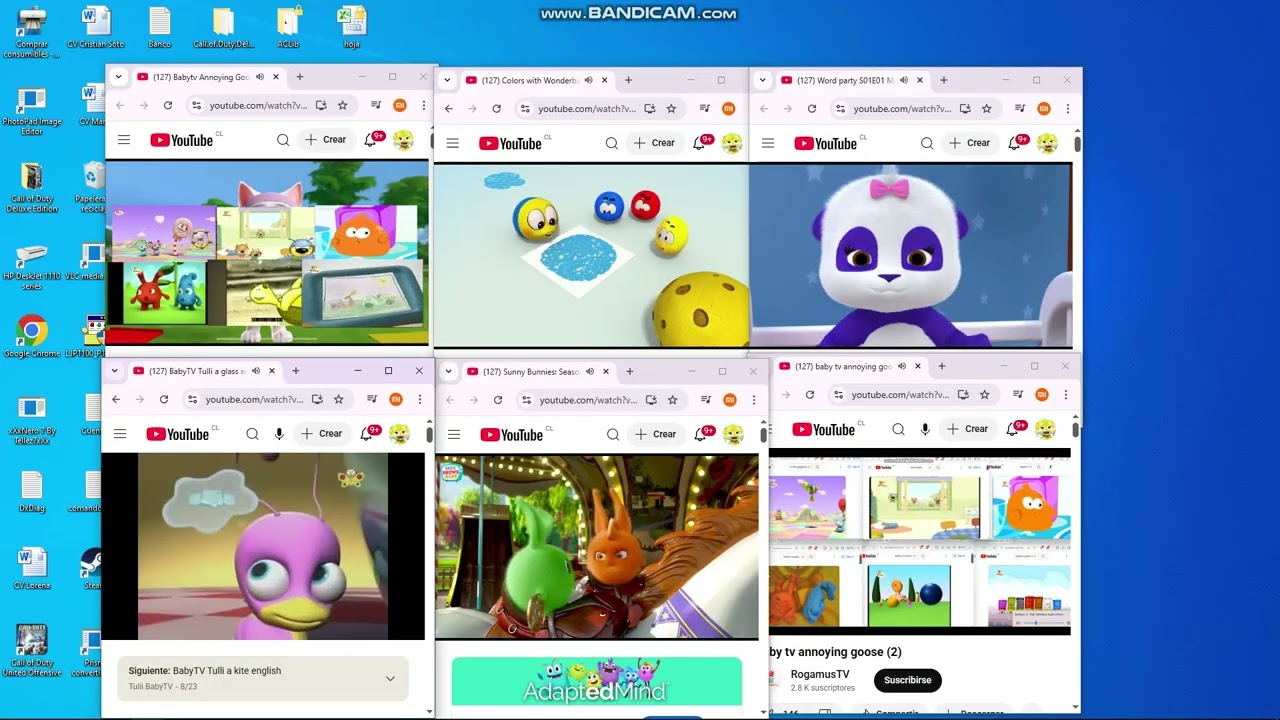Bookmark the page in Sunny Bunnies window
The height and width of the screenshot is (720, 1280).
pos(672,400)
